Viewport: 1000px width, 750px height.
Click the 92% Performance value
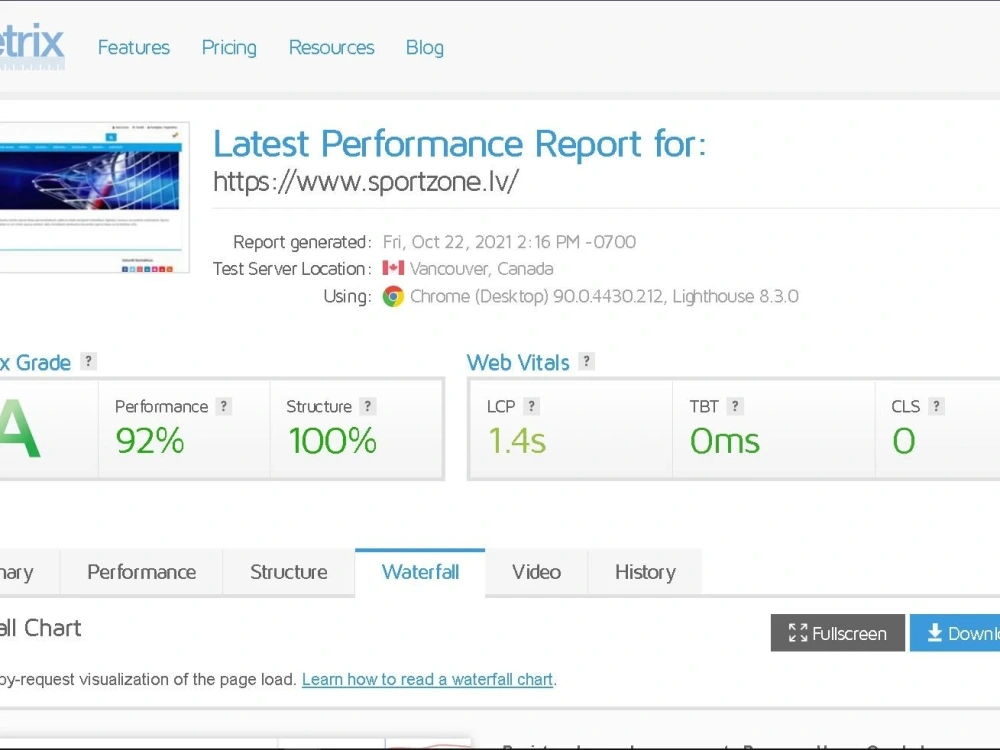pos(150,441)
